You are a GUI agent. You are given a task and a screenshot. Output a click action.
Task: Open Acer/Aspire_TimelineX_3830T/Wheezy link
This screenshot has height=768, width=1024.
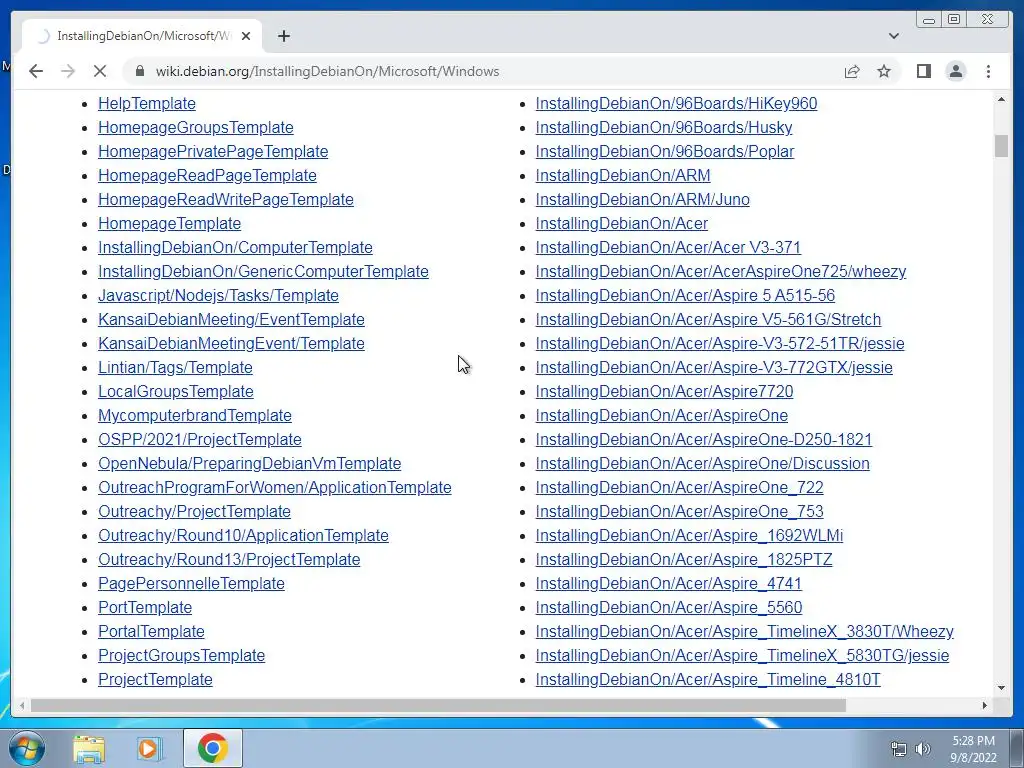coord(744,632)
